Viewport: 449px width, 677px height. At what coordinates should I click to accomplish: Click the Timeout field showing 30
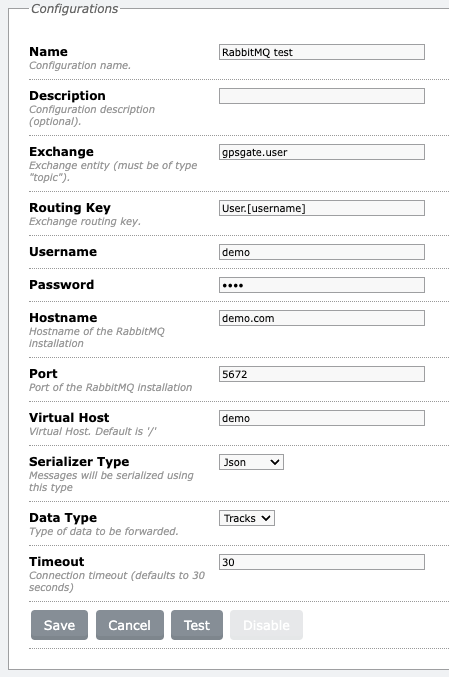pos(322,562)
